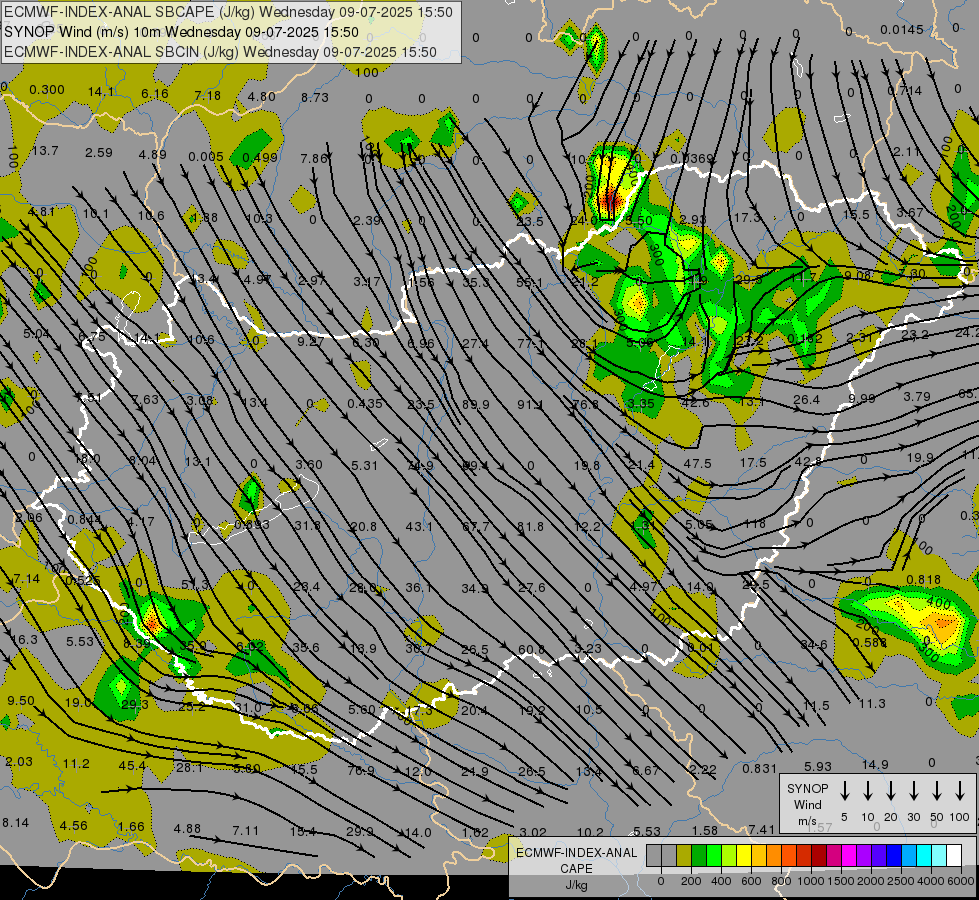Viewport: 979px width, 900px height.
Task: Click the map value '60.8'
Action: (x=531, y=650)
